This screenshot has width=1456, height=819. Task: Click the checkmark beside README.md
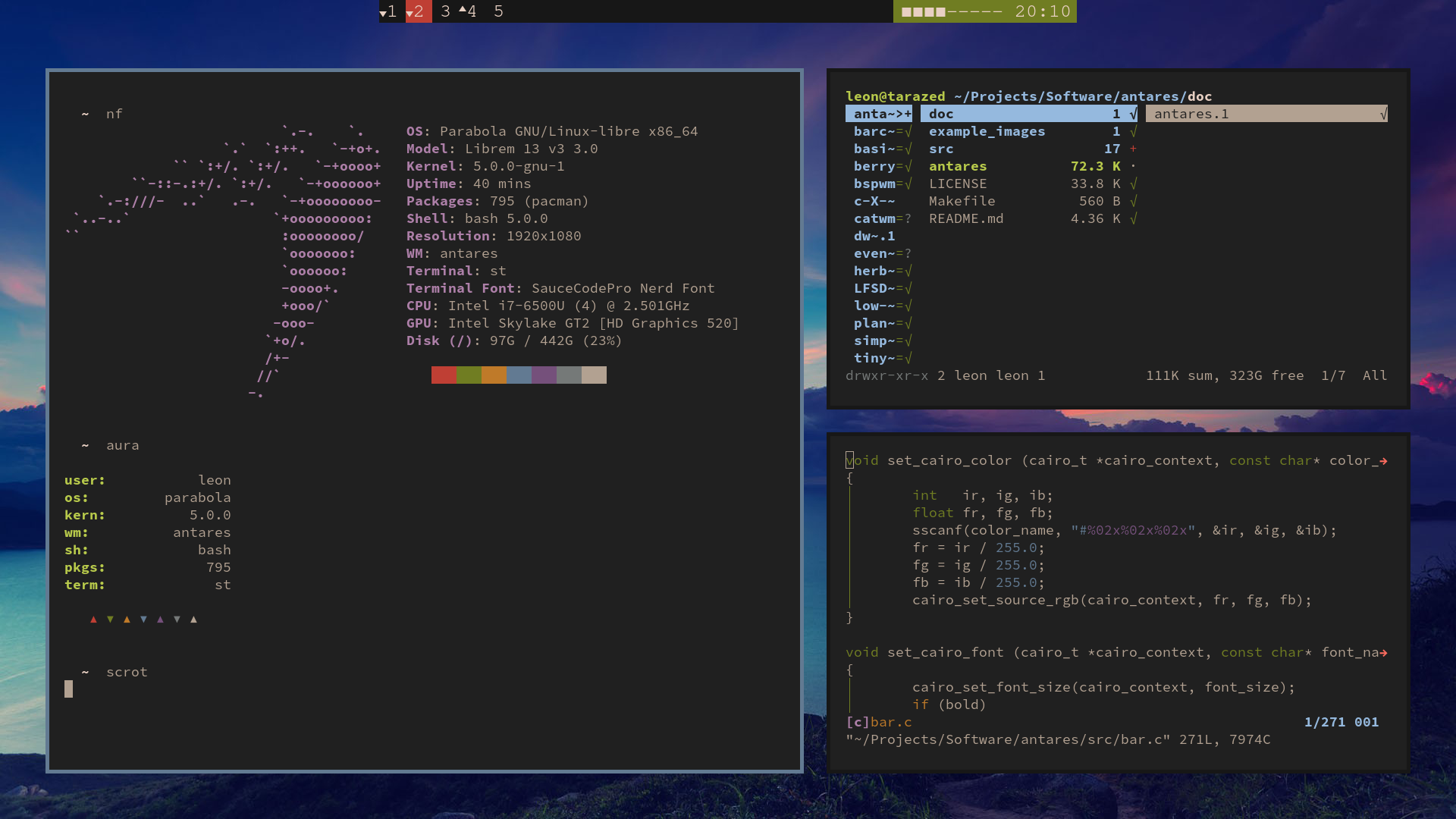click(1133, 219)
